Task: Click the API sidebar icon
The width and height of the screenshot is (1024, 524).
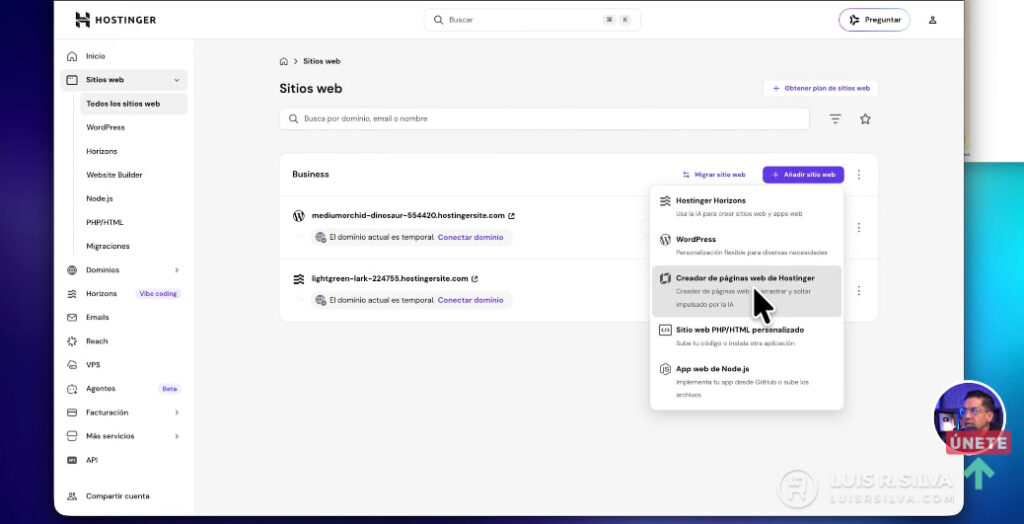Action: (x=72, y=460)
